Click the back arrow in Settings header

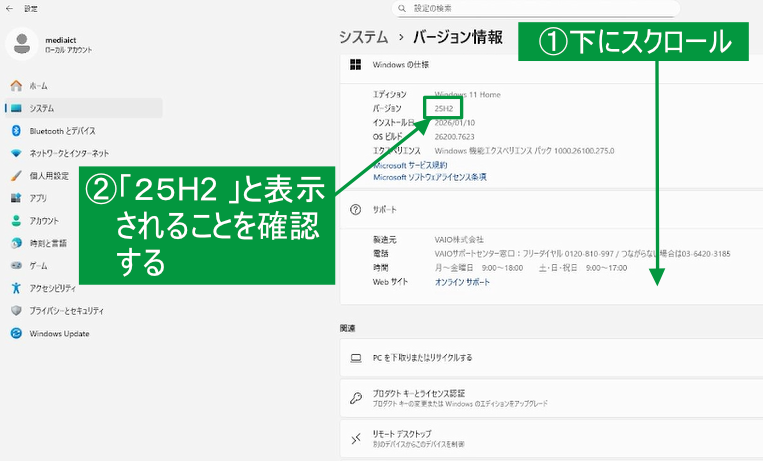9,8
